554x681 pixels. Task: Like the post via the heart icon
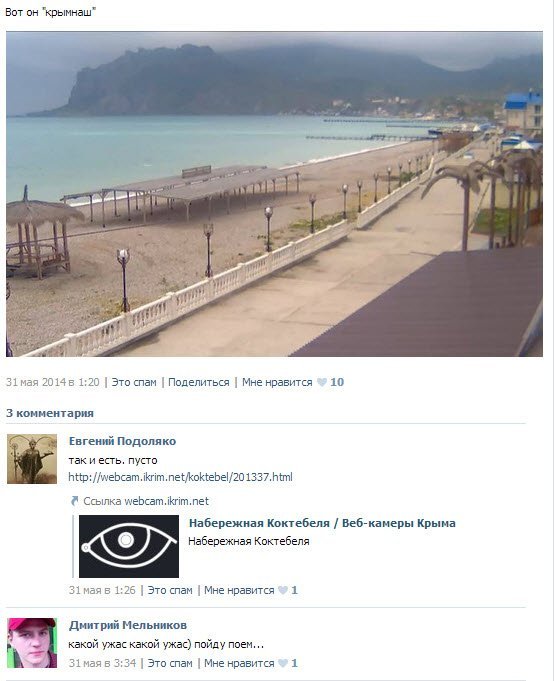pos(322,383)
